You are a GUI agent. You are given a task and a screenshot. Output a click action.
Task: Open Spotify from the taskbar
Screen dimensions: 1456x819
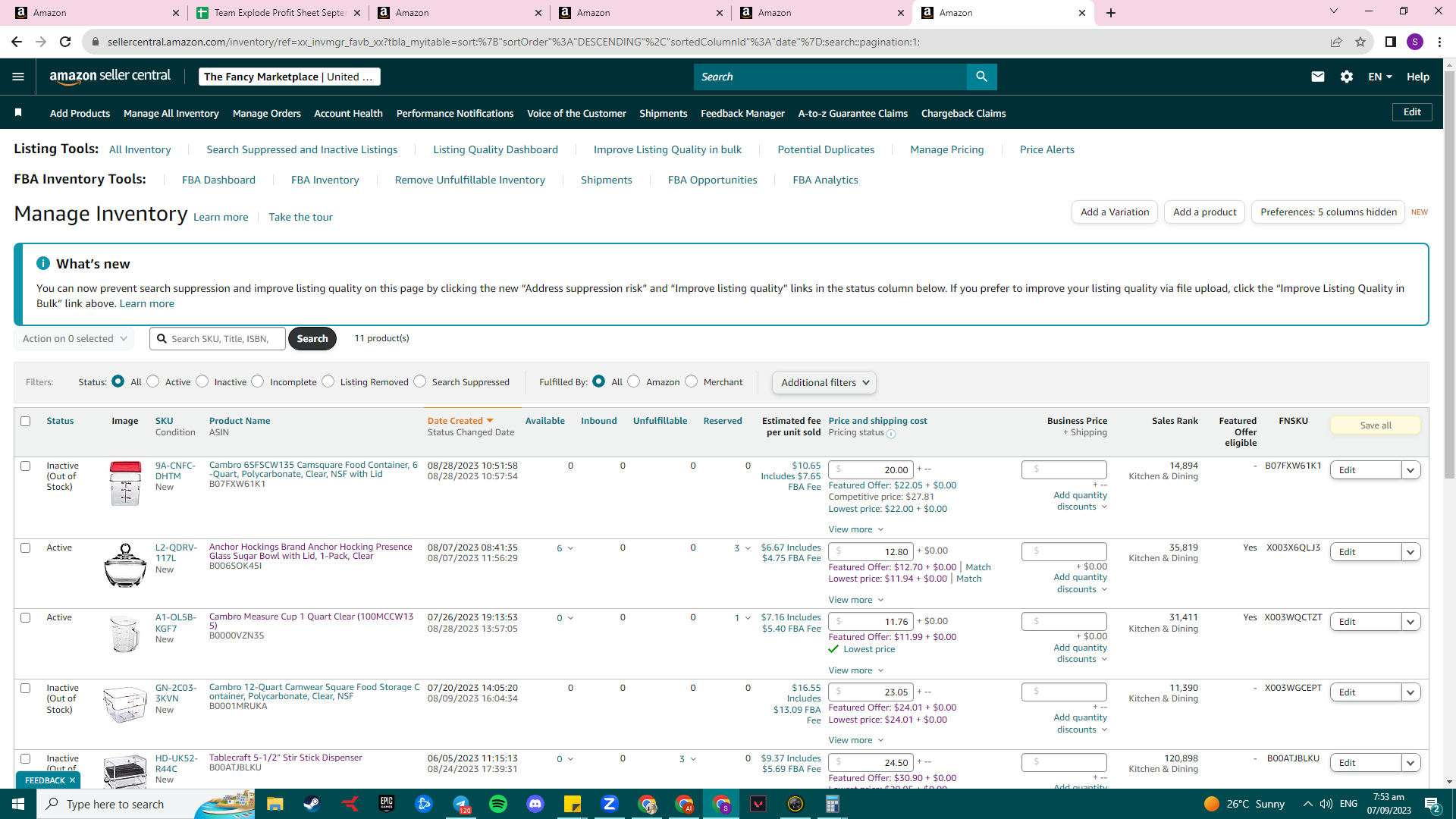click(x=498, y=804)
